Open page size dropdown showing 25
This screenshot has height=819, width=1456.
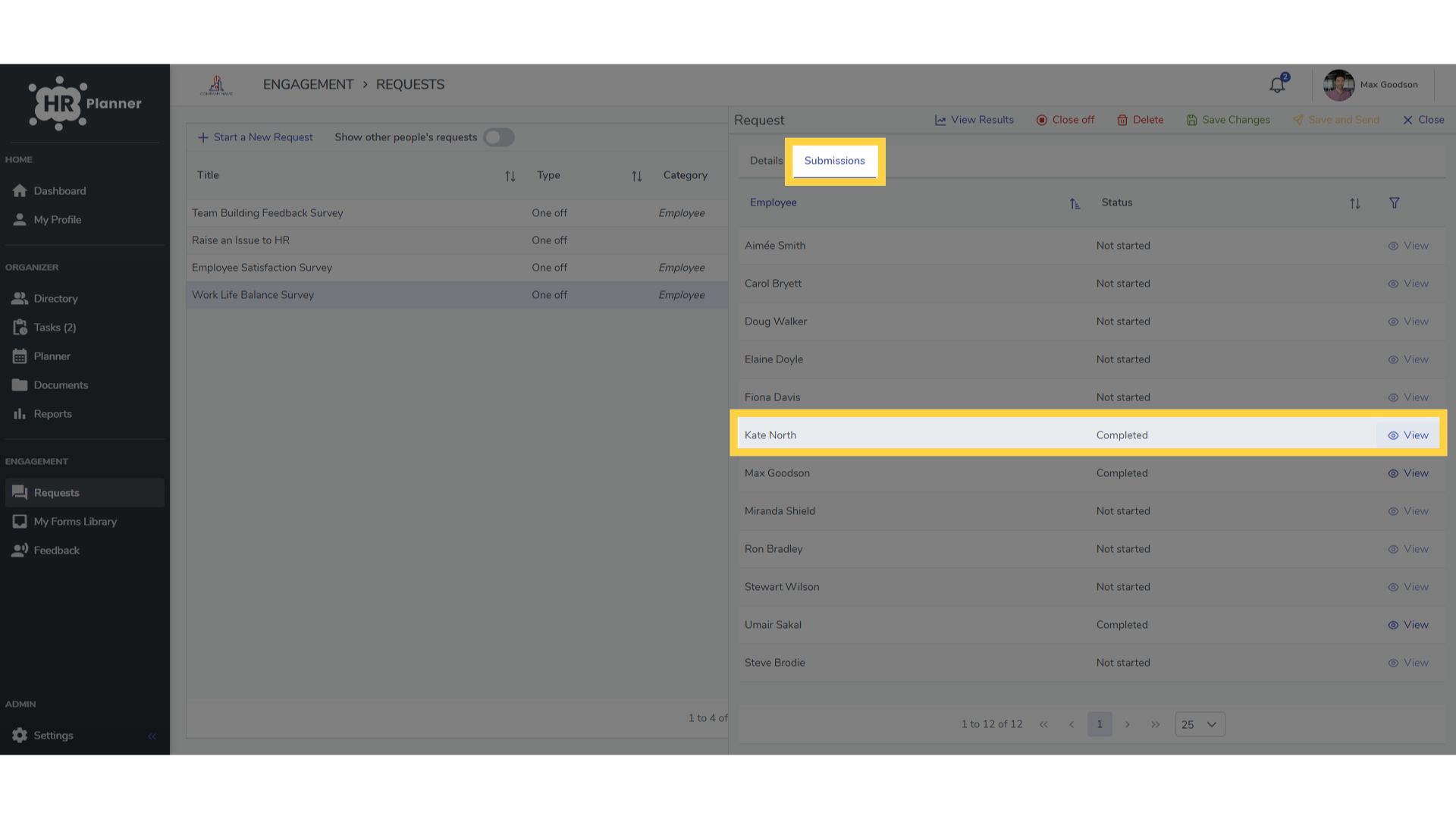[1200, 724]
